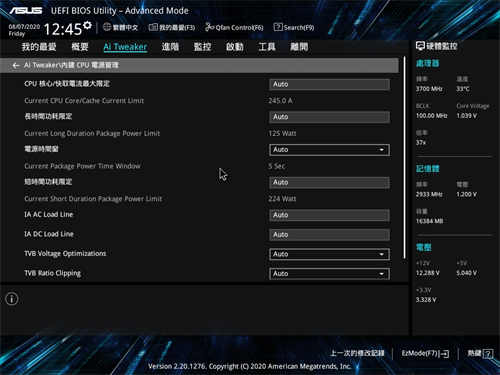Click the 5 Sec value

[x=277, y=166]
